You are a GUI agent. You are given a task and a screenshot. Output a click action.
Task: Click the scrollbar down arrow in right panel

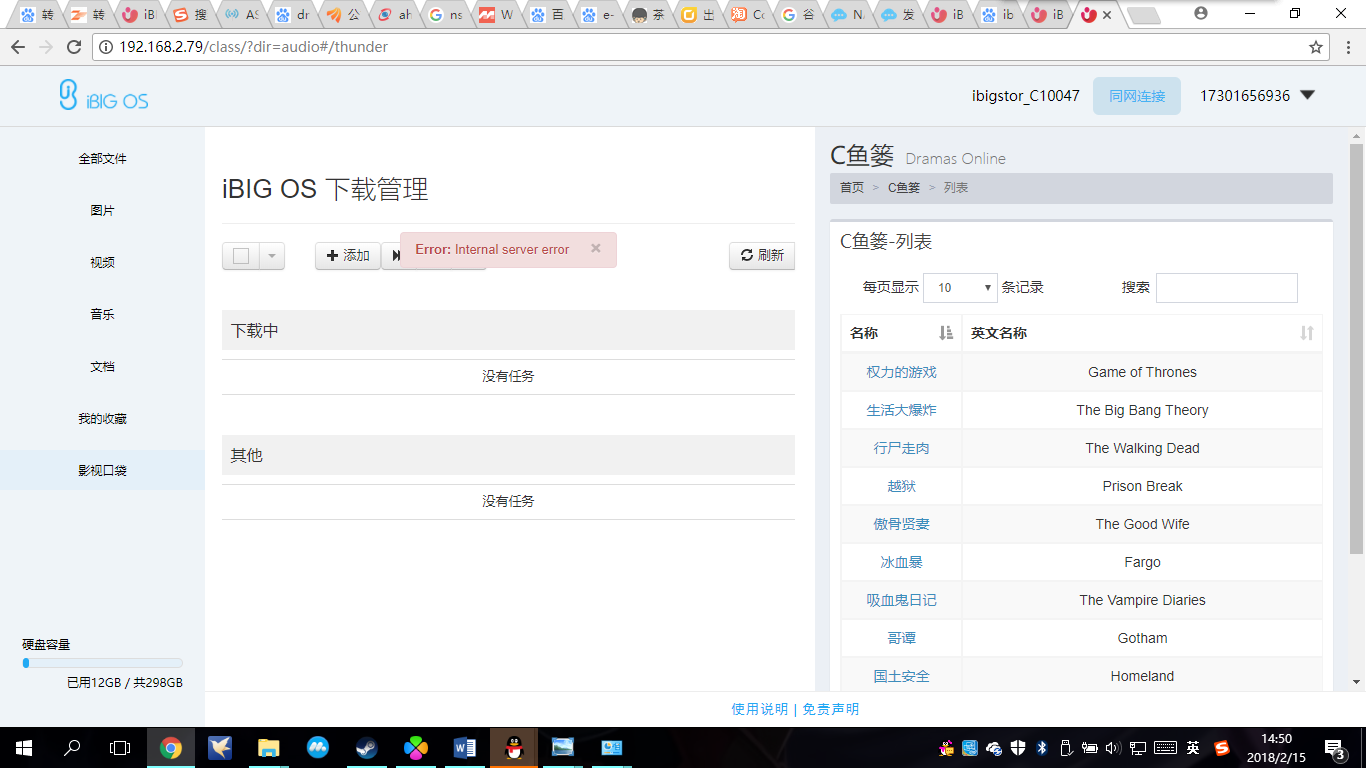1357,682
